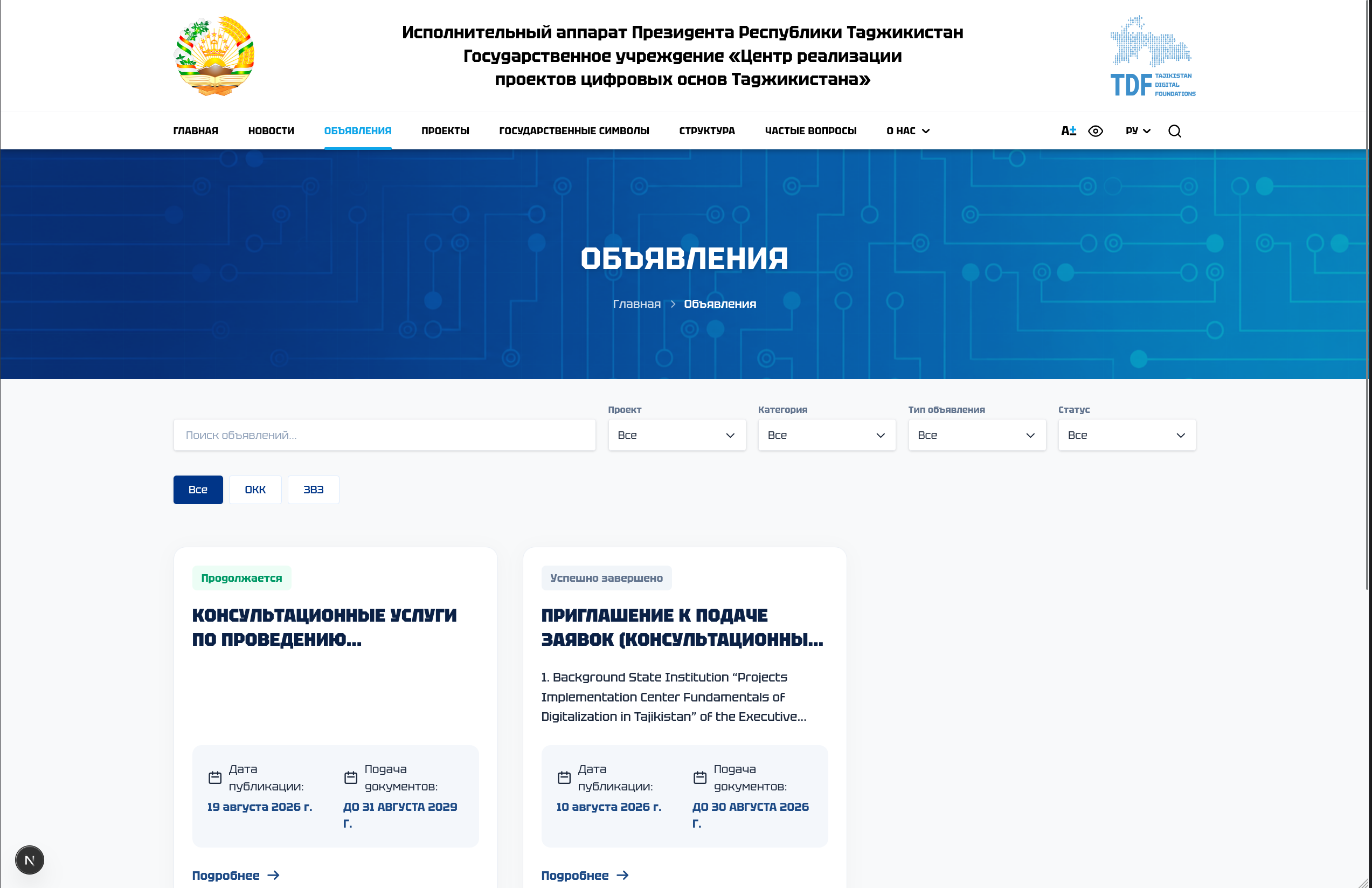Open the НОВОСТИ menu item

pos(272,131)
